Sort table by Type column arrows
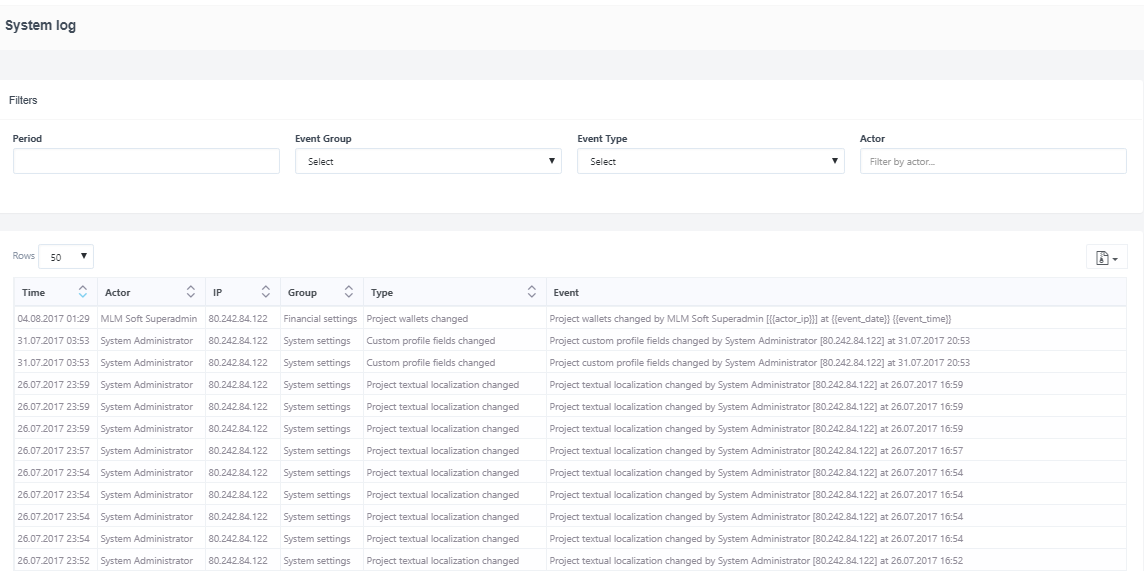 tap(532, 293)
